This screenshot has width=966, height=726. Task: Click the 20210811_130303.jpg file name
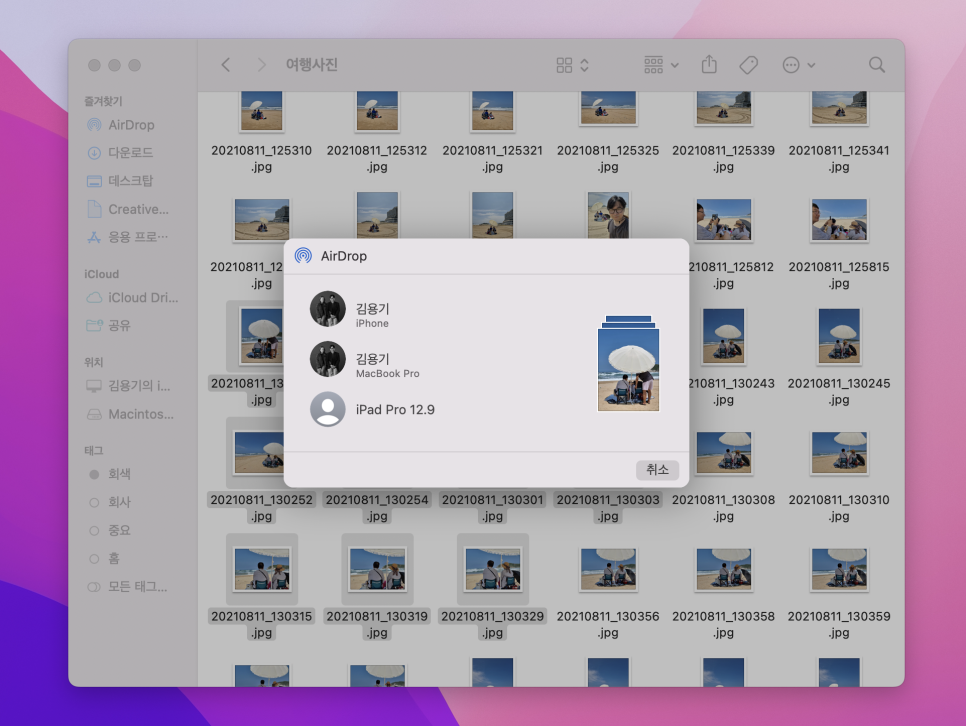tap(608, 508)
